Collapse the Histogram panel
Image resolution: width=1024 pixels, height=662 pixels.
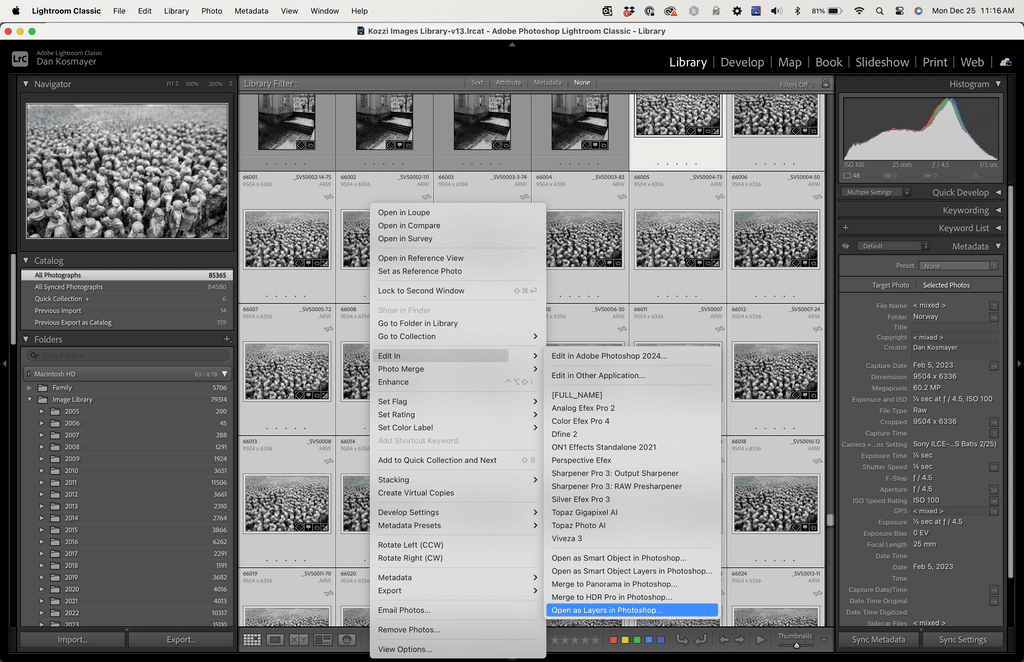pos(998,84)
